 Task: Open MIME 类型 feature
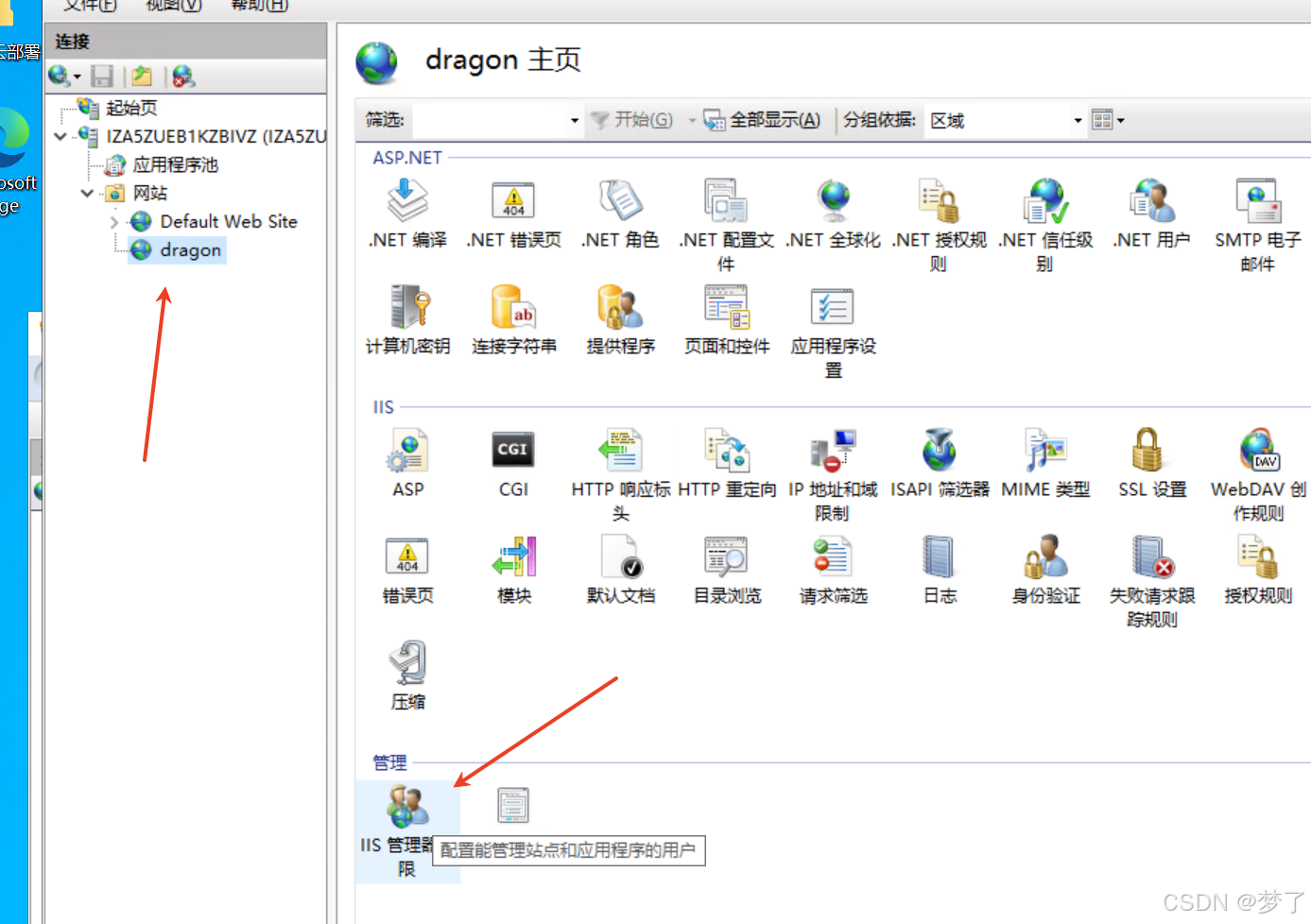[x=1045, y=463]
